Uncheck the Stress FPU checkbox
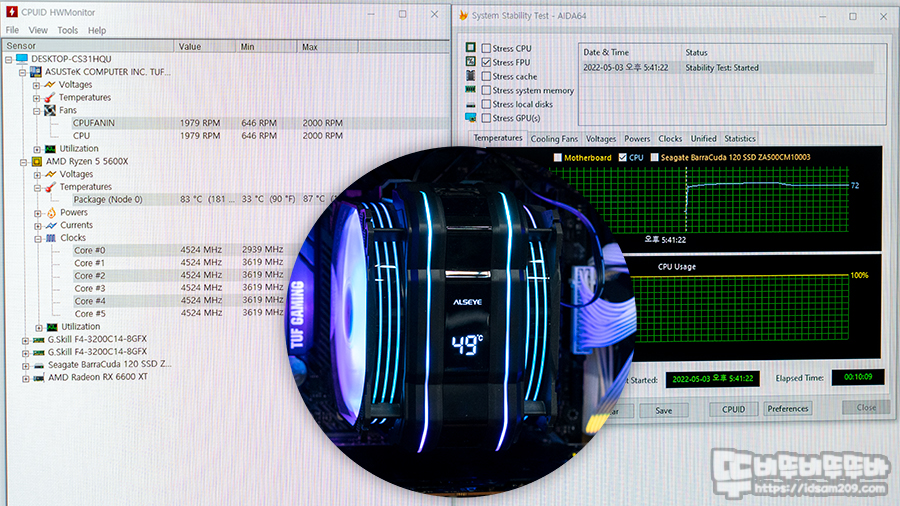This screenshot has width=900, height=506. pyautogui.click(x=486, y=62)
